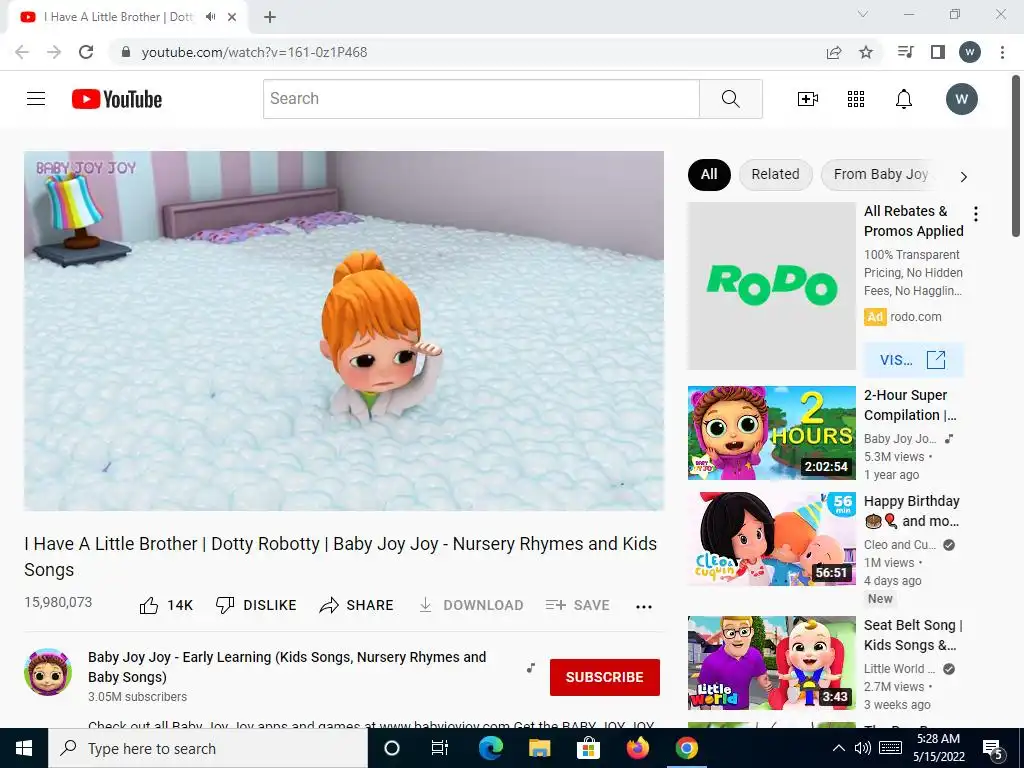Open the 2-Hour Super Compilation video title

click(x=910, y=405)
